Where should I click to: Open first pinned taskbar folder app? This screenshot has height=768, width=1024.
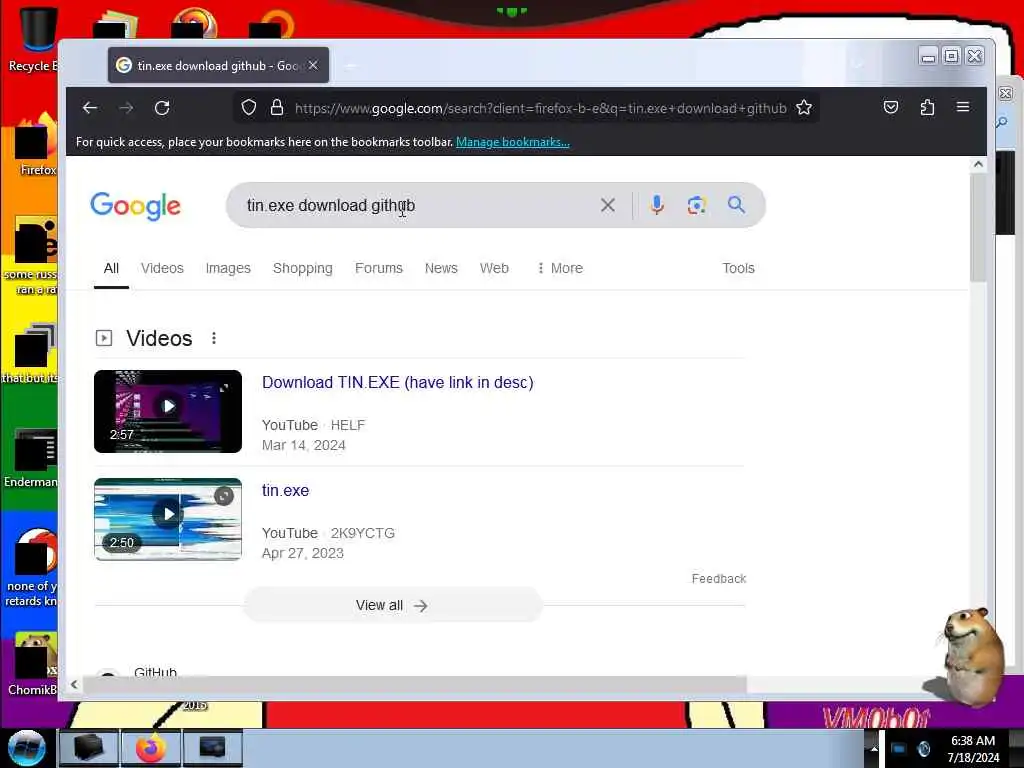click(x=89, y=748)
